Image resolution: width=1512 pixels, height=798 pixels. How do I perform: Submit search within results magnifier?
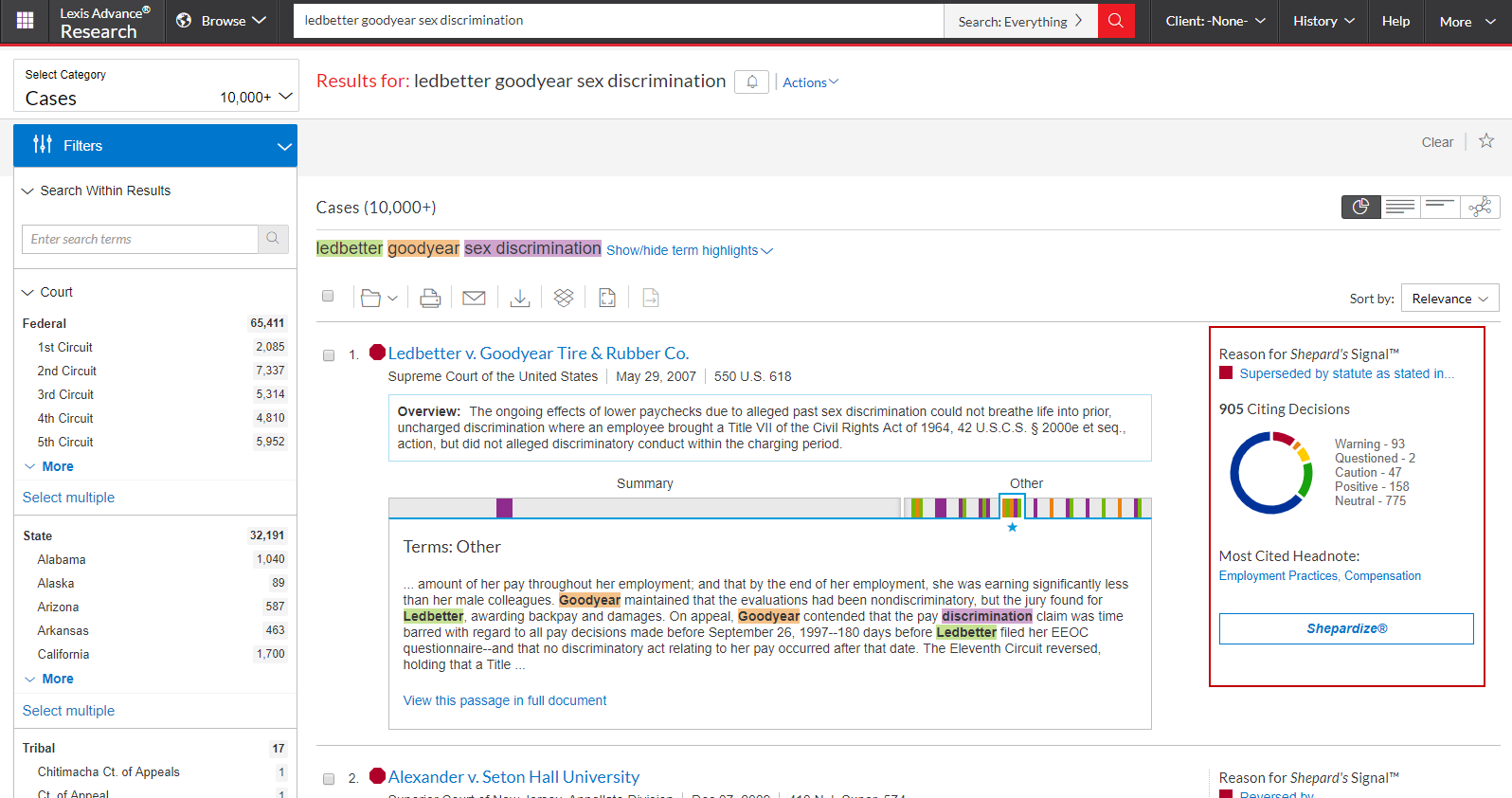tap(273, 239)
